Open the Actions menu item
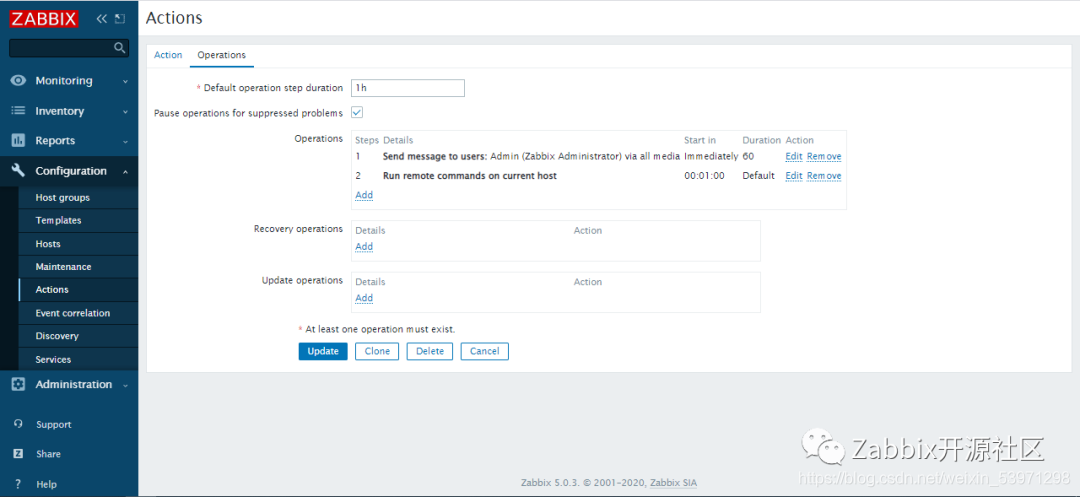 click(x=52, y=290)
